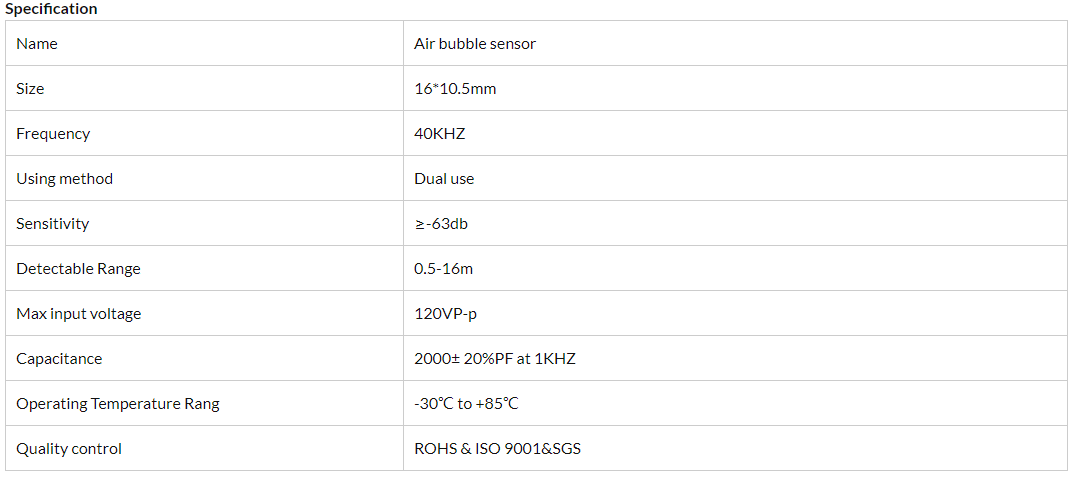Click the Detectable Range label
Image resolution: width=1077 pixels, height=481 pixels.
(78, 269)
